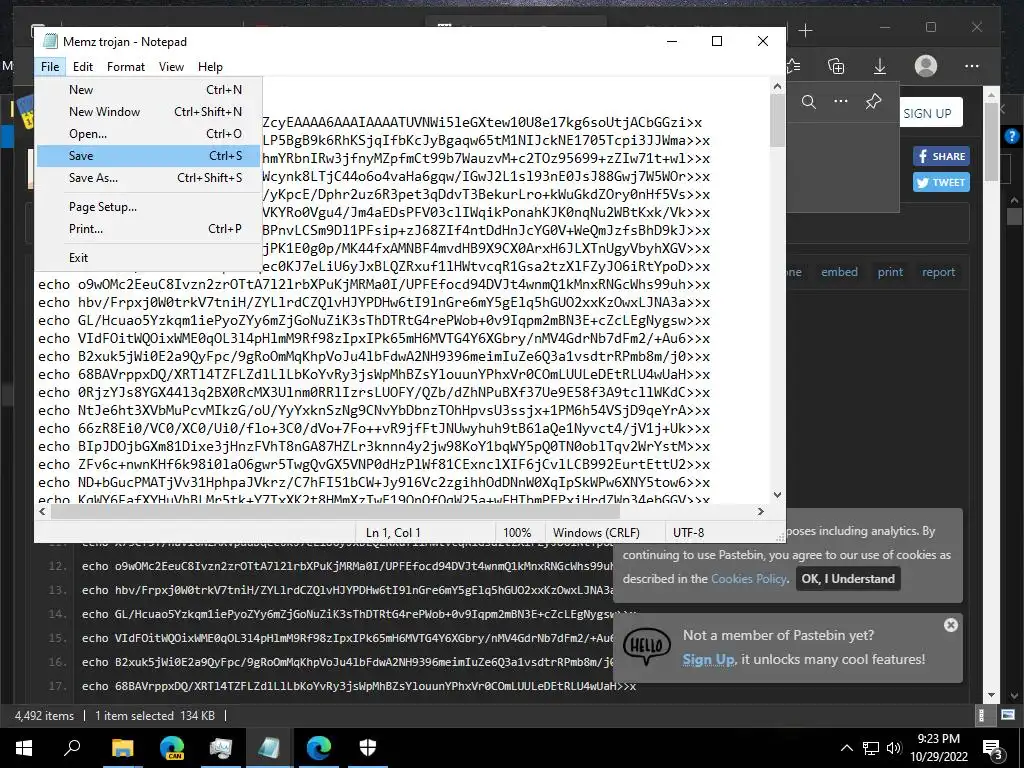This screenshot has height=768, width=1024.
Task: Choose Print... from the File menu
Action: (149, 229)
